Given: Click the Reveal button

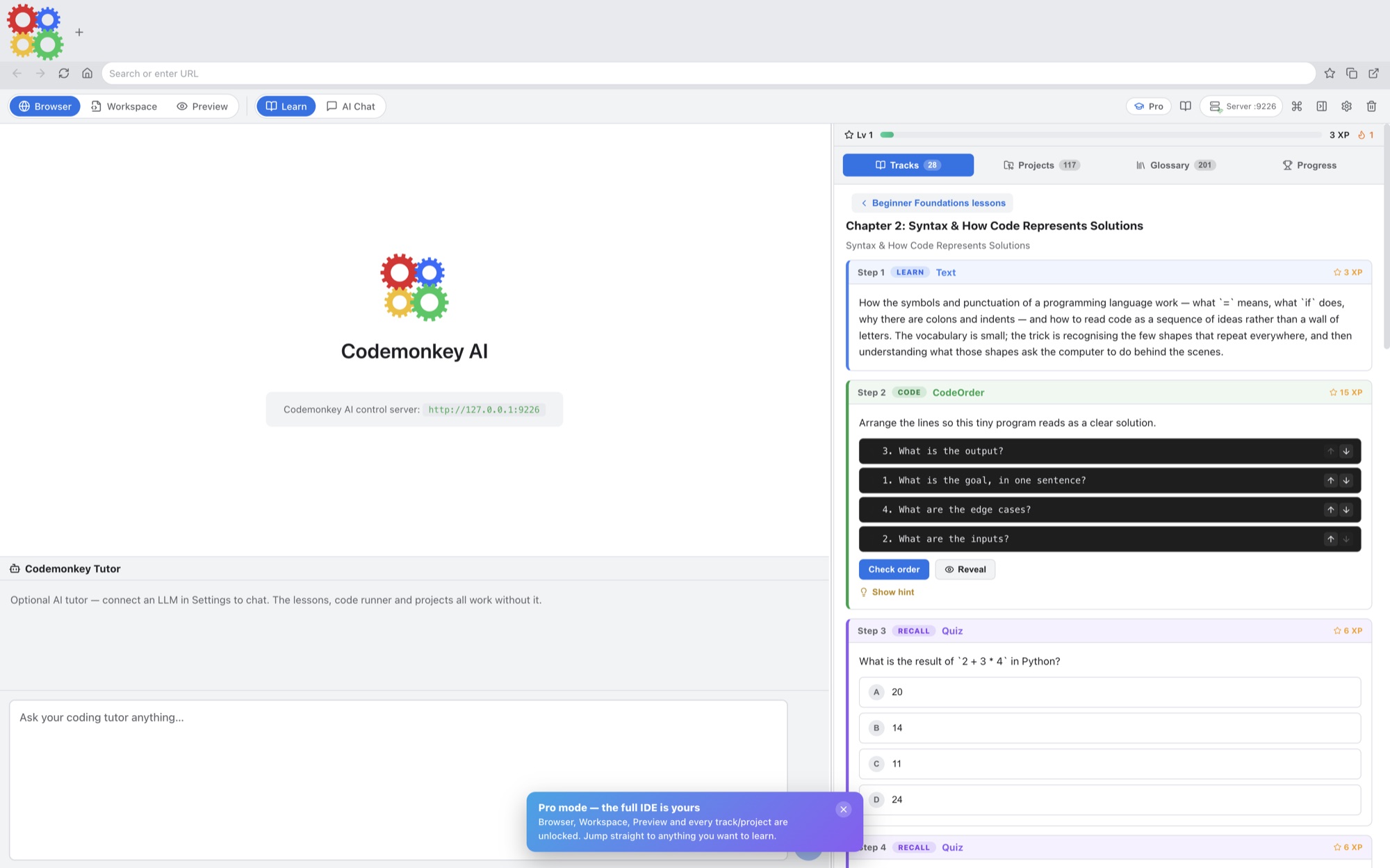Looking at the screenshot, I should pos(965,569).
